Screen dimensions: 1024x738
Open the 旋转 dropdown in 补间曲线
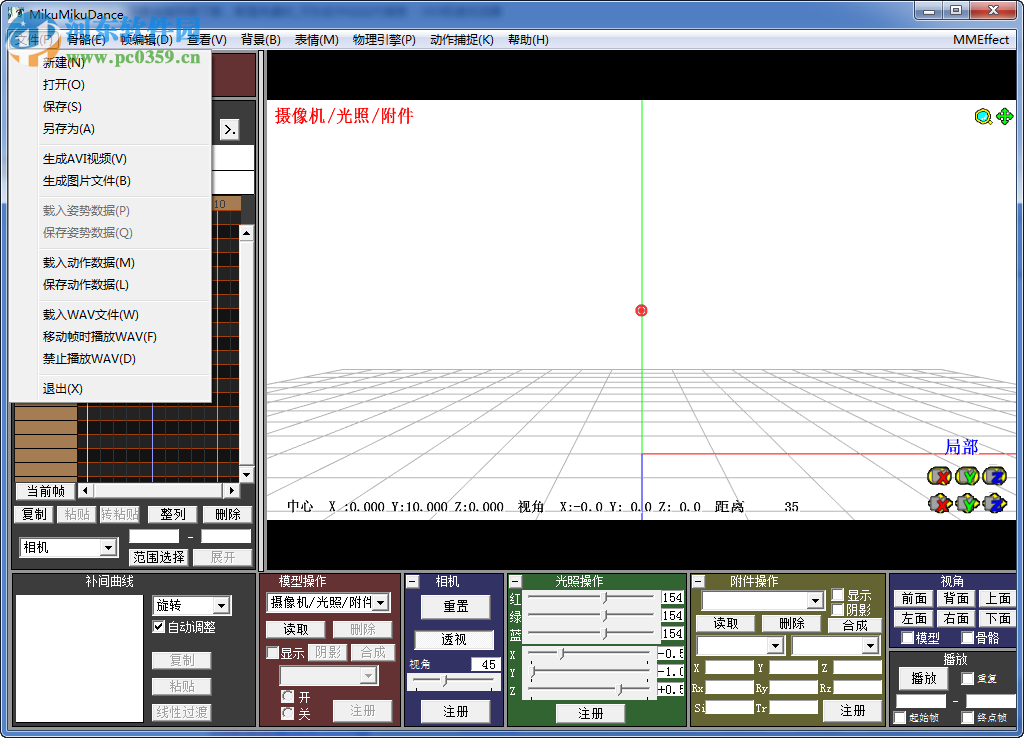tap(222, 605)
